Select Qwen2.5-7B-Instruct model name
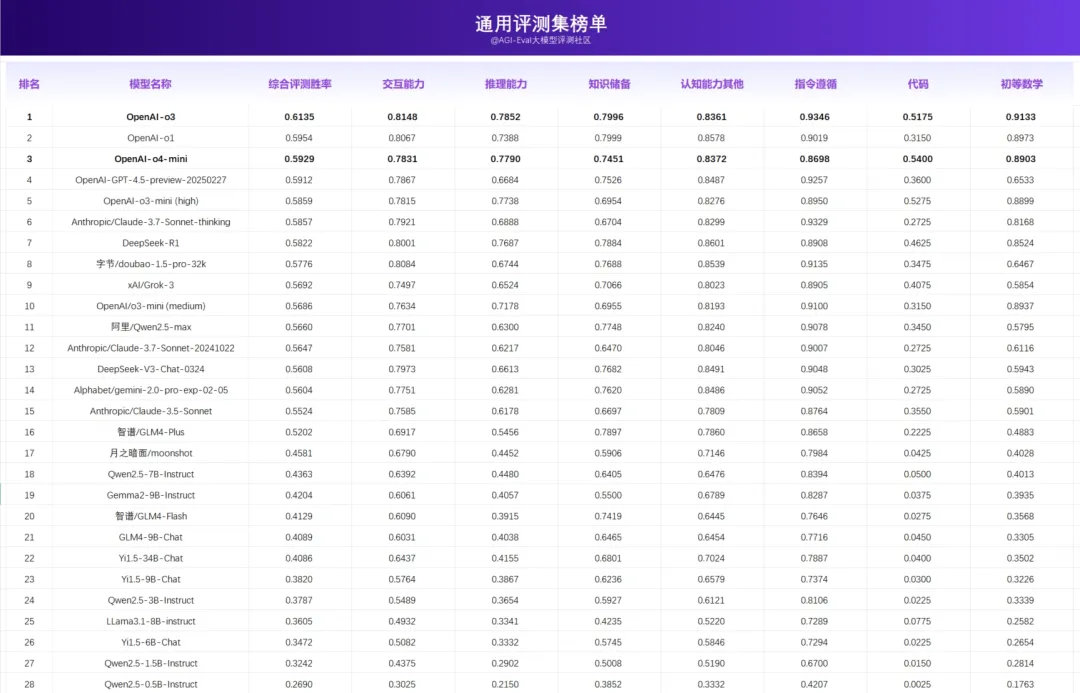This screenshot has width=1080, height=693. coord(151,474)
